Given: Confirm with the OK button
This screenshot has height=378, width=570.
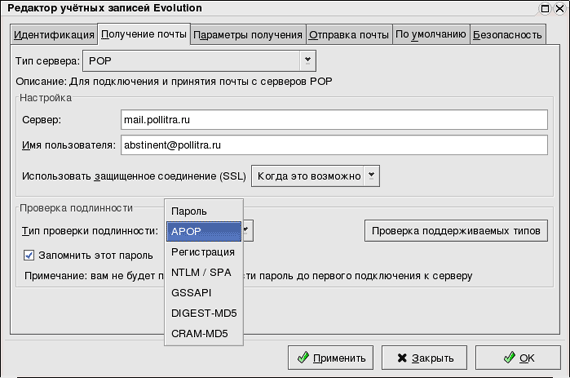Looking at the screenshot, I should point(518,358).
